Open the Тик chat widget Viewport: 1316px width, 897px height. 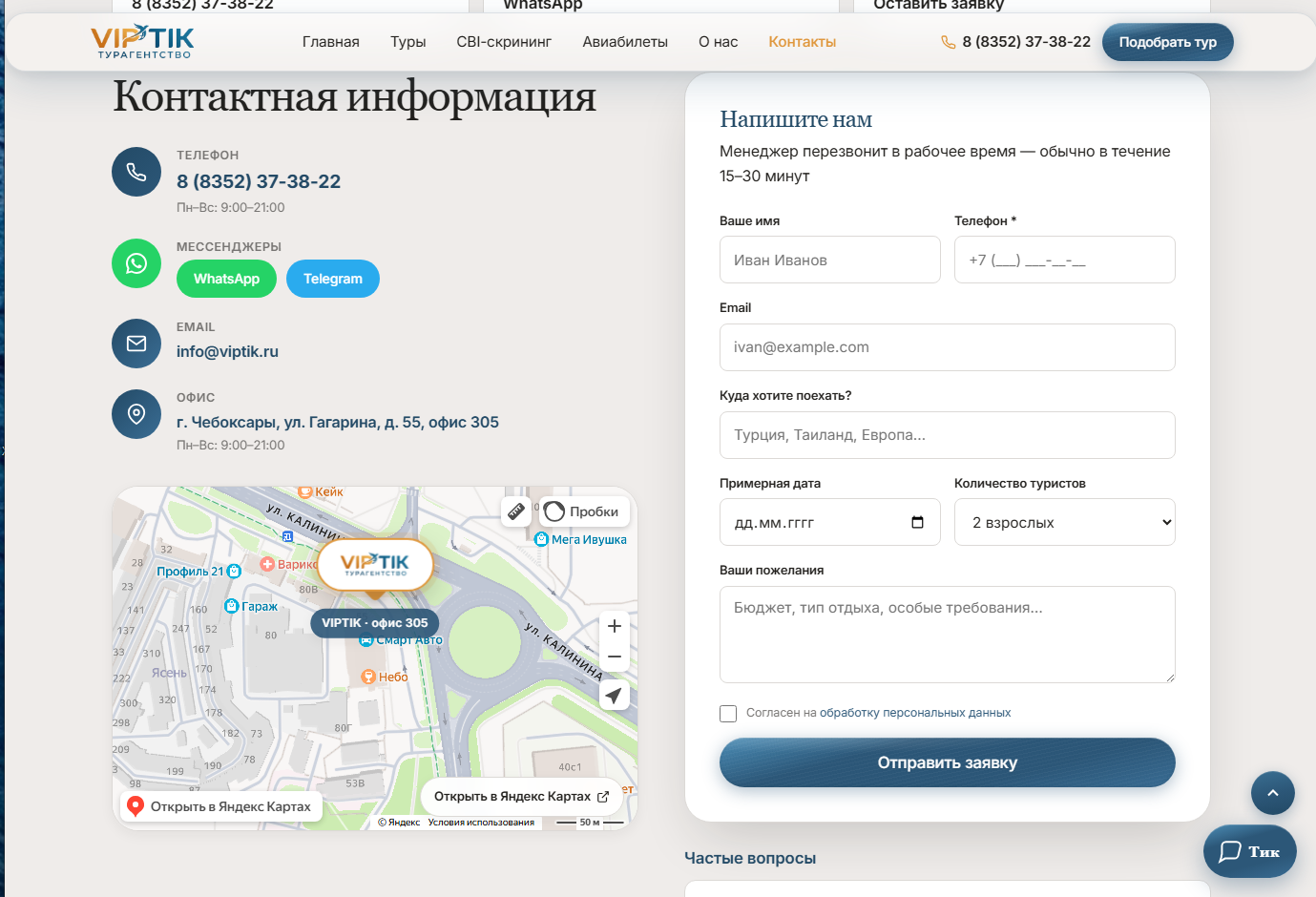(1250, 851)
